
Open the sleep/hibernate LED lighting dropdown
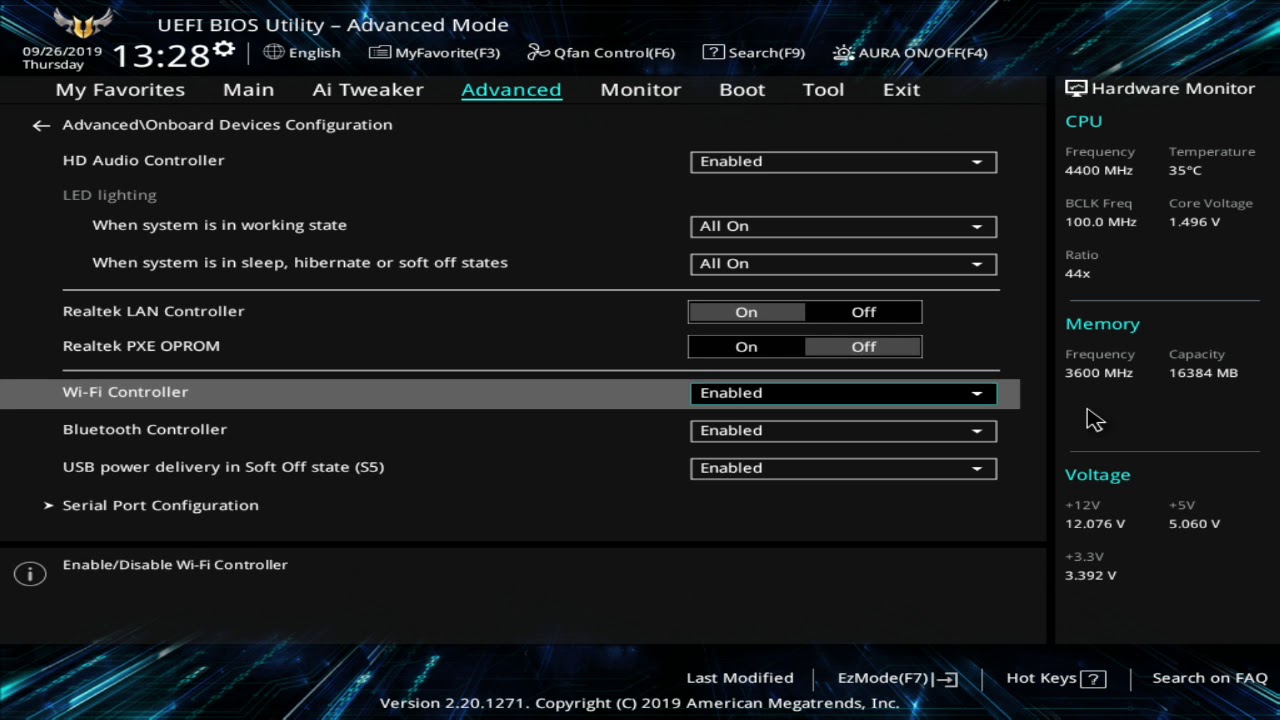click(843, 264)
